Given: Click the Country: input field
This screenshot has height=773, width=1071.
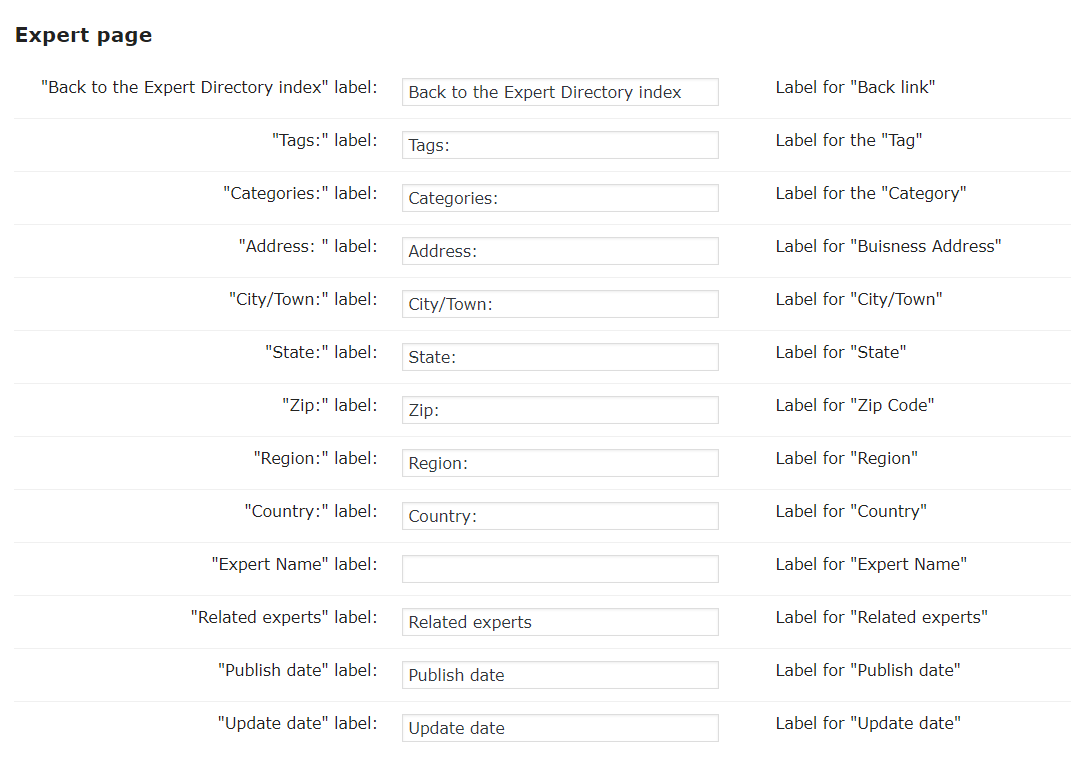Looking at the screenshot, I should [560, 516].
